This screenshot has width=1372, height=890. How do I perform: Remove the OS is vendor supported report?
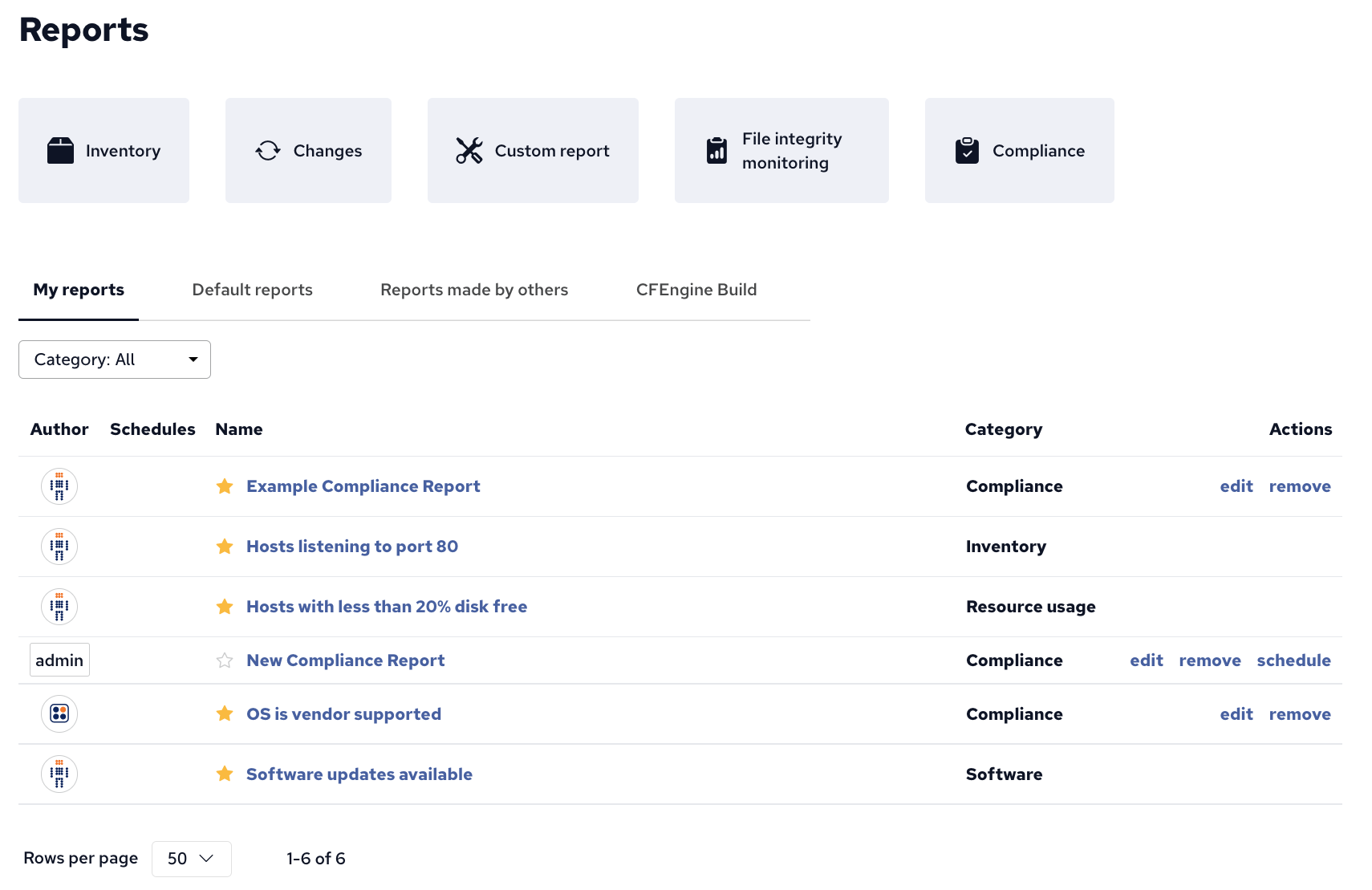pyautogui.click(x=1300, y=714)
